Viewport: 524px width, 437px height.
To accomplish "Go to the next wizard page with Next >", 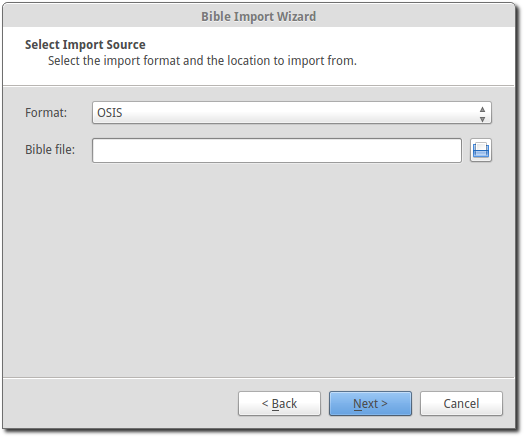I will click(x=370, y=404).
